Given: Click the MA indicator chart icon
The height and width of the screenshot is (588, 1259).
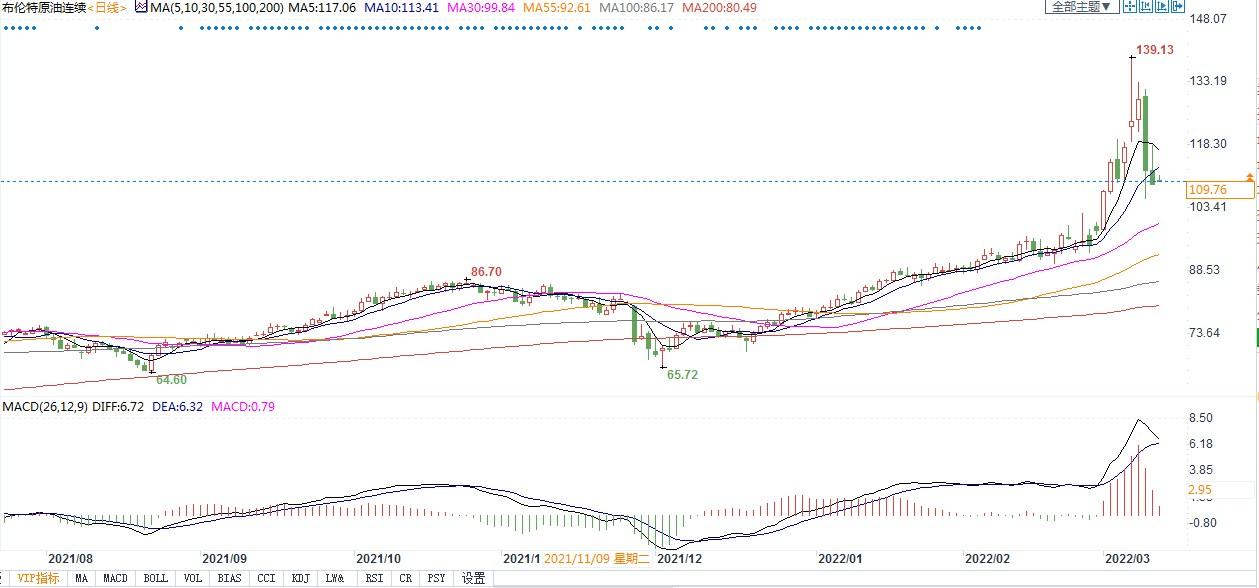Looking at the screenshot, I should coord(140,7).
